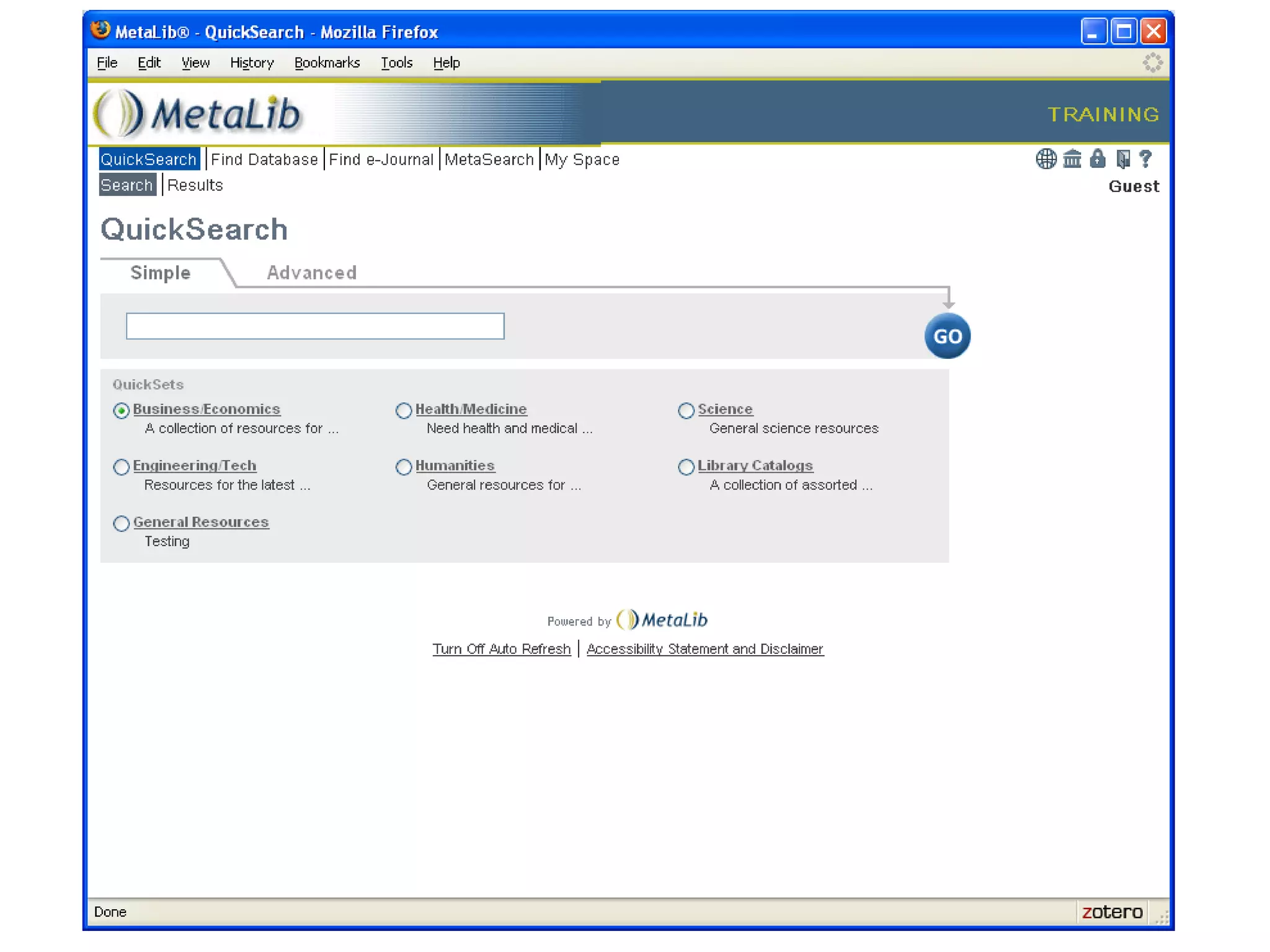Click the Zotero status bar icon

(1112, 912)
